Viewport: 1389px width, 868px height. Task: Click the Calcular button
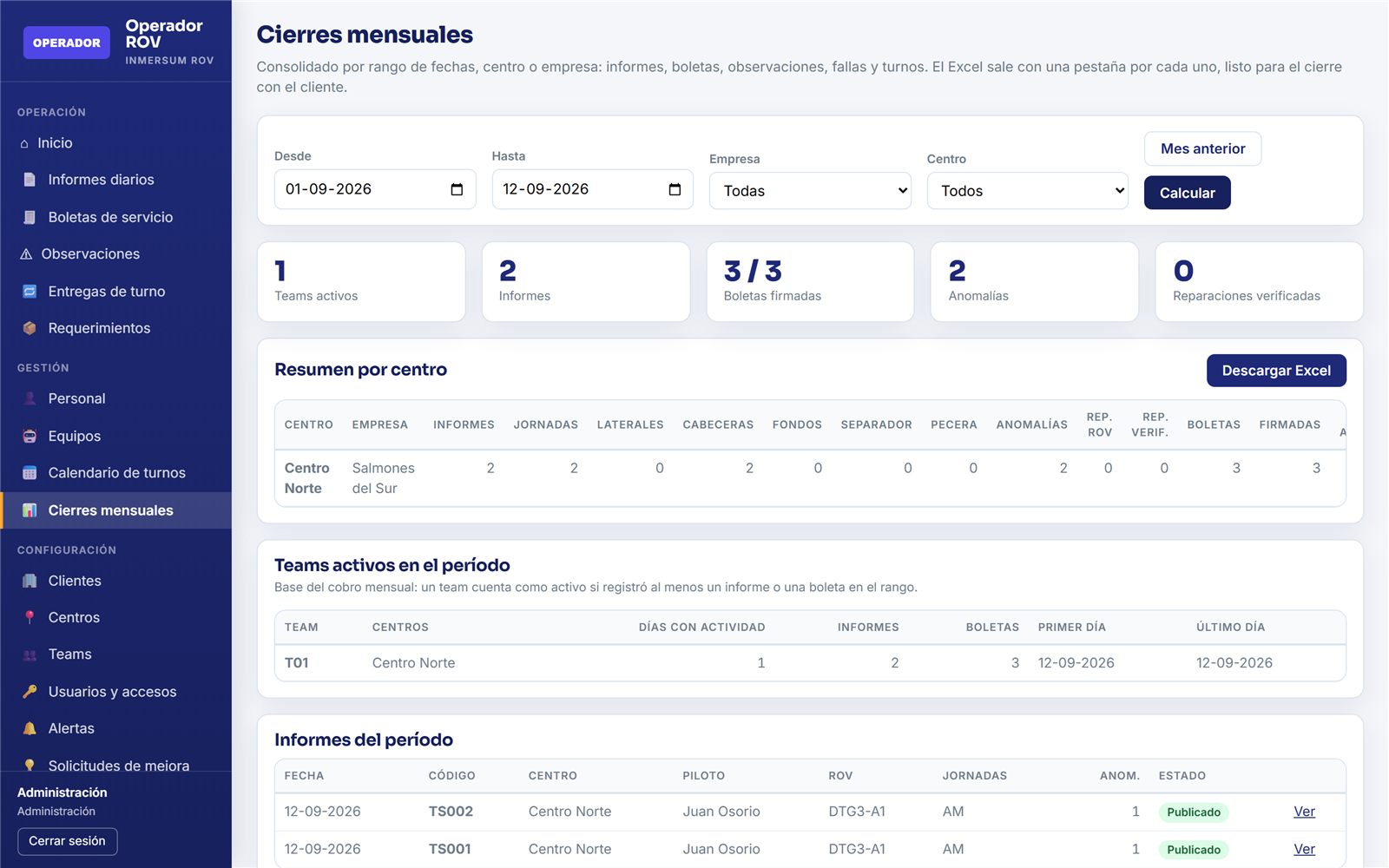tap(1187, 193)
